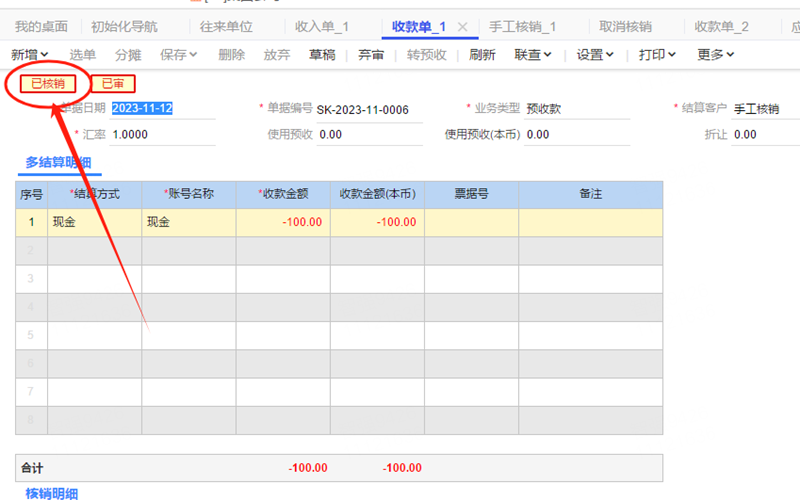Select the 收款金额 cell in row 1
Screen dimensions: 800x500
pos(283,222)
